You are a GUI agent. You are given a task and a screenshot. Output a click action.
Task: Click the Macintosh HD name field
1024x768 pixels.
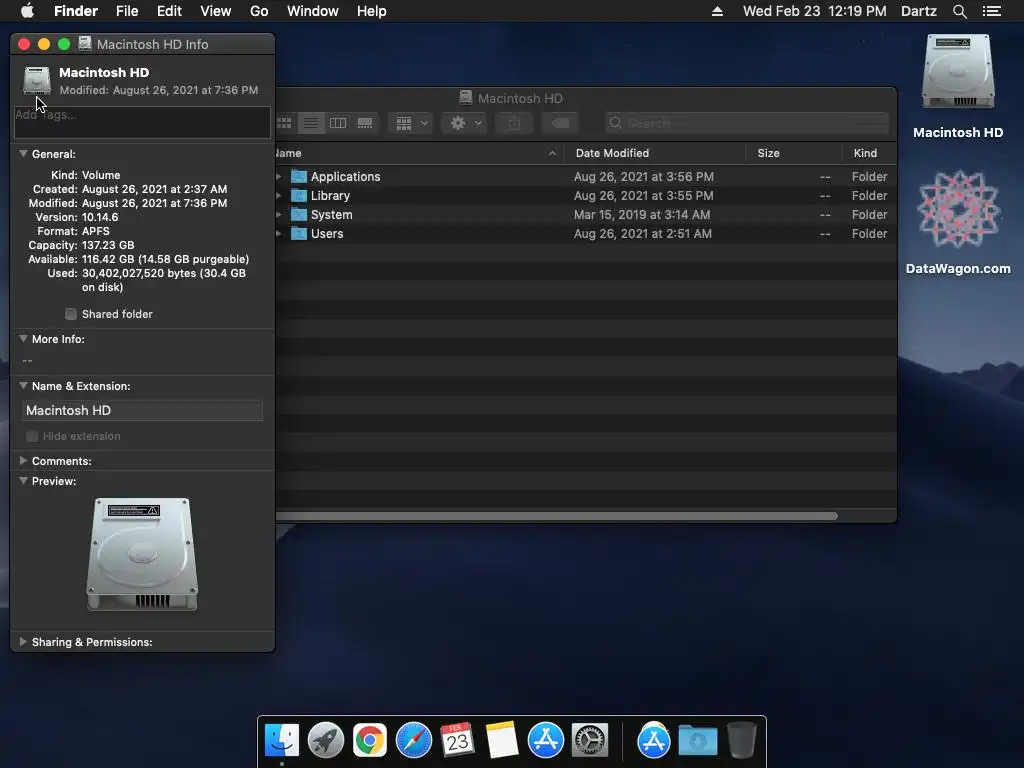tap(142, 410)
